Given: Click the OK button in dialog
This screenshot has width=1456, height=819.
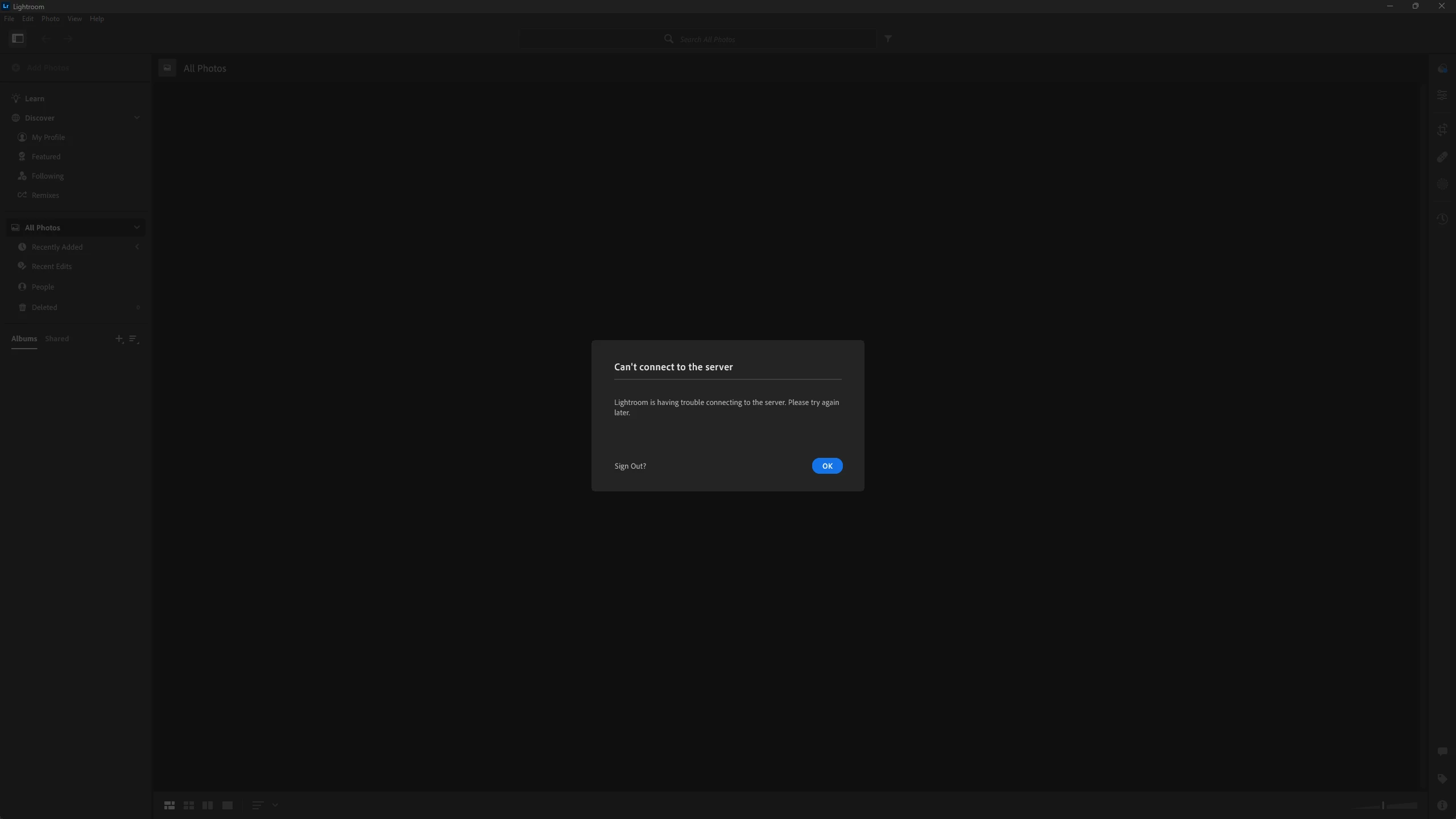Looking at the screenshot, I should coord(827,466).
